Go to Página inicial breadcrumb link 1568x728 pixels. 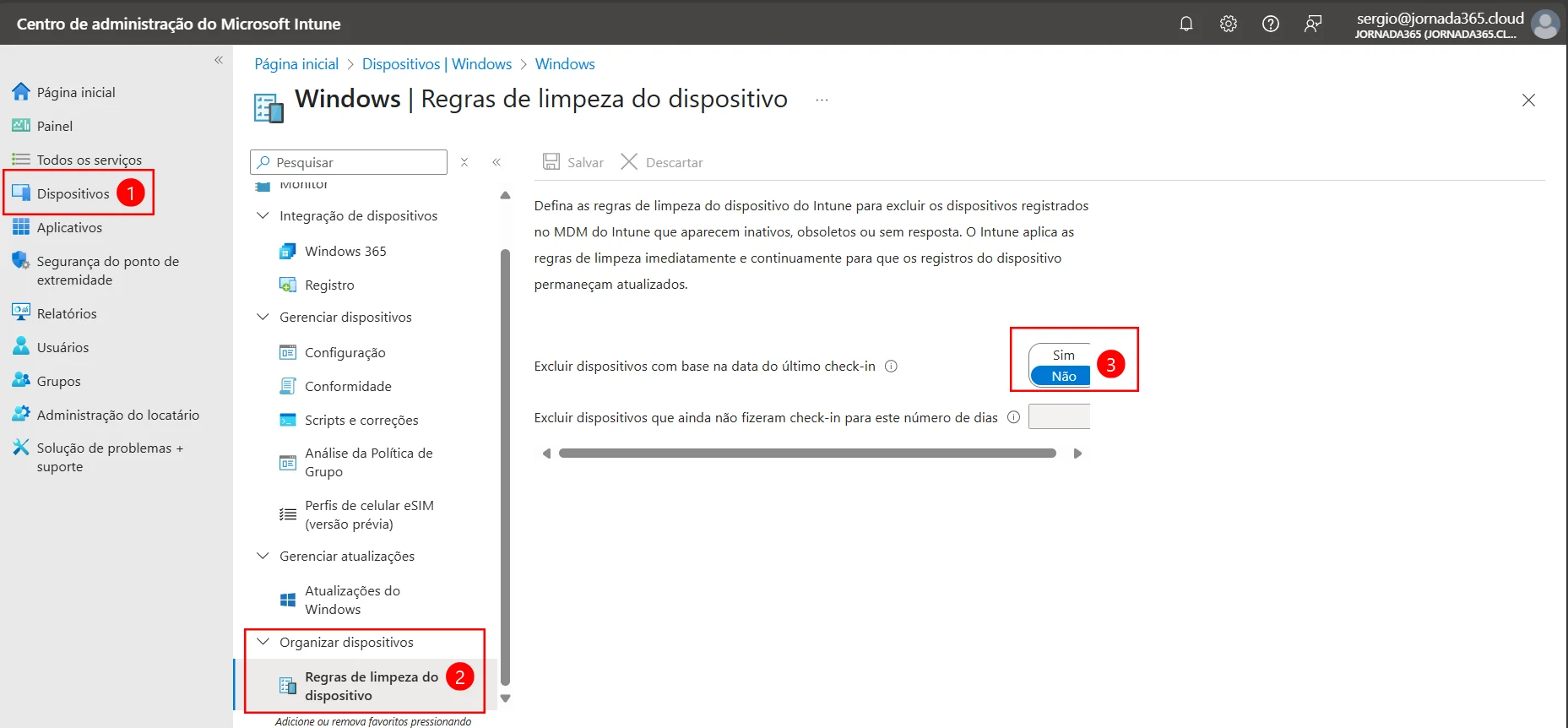point(296,64)
